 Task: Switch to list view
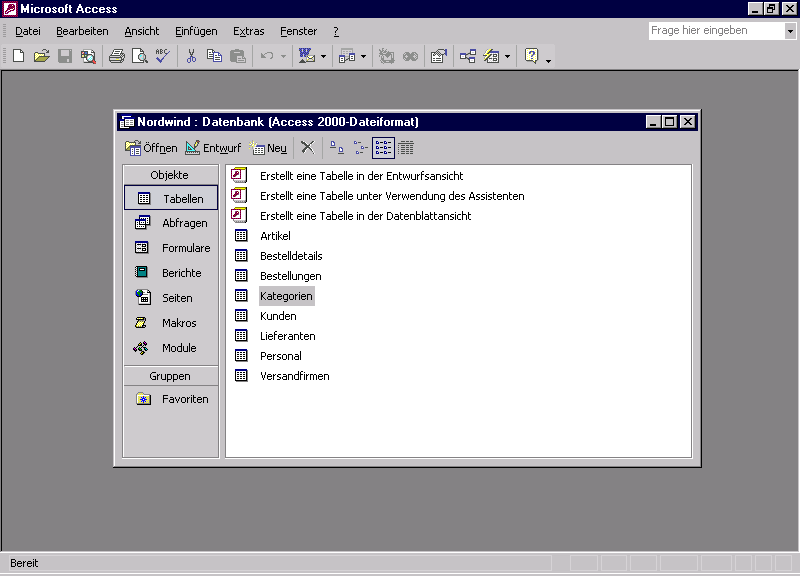(x=383, y=148)
